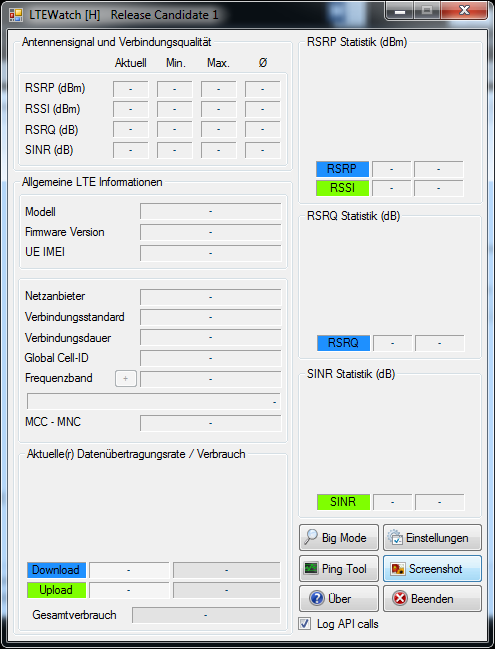Click the blue RSRP legend swatch
The image size is (495, 649).
[342, 169]
